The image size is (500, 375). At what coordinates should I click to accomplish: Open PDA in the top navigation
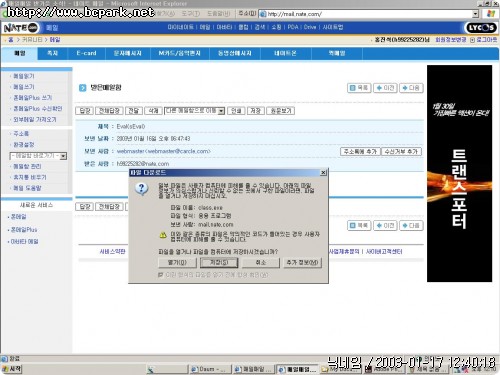pos(293,27)
